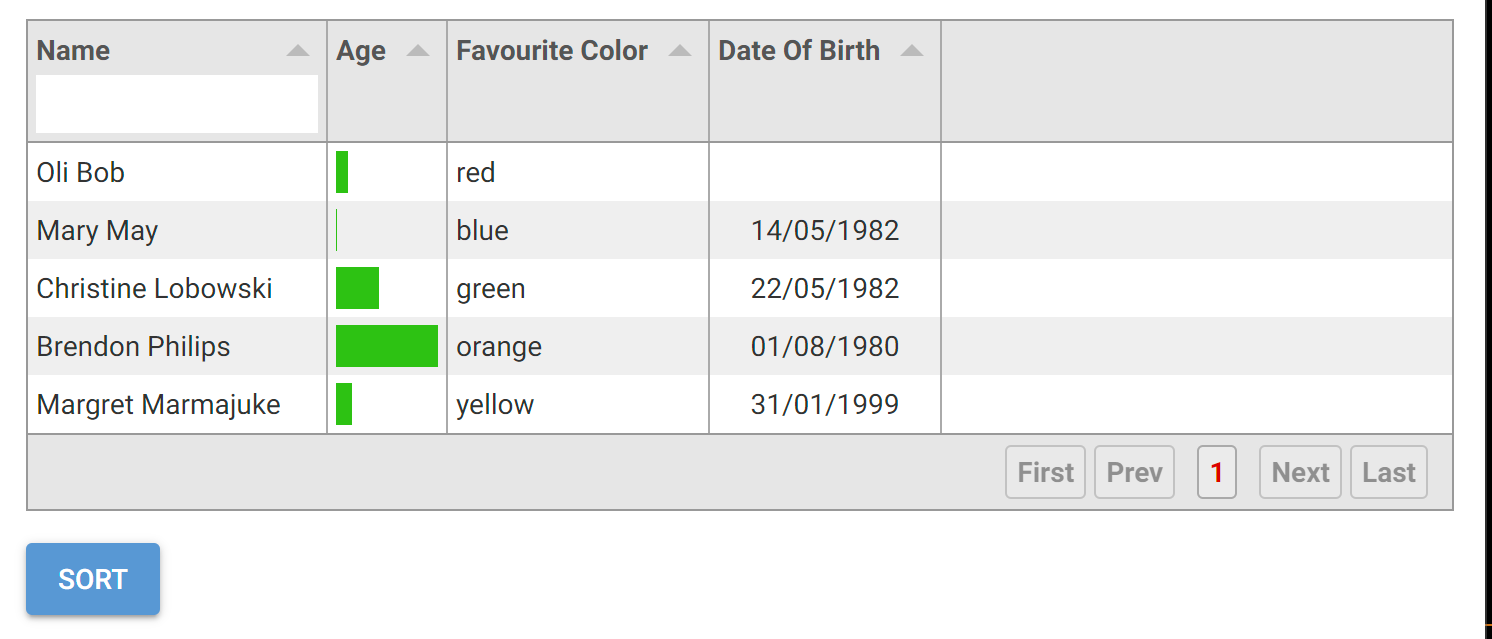Click the 31/01/1999 date cell
1492x639 pixels.
824,405
